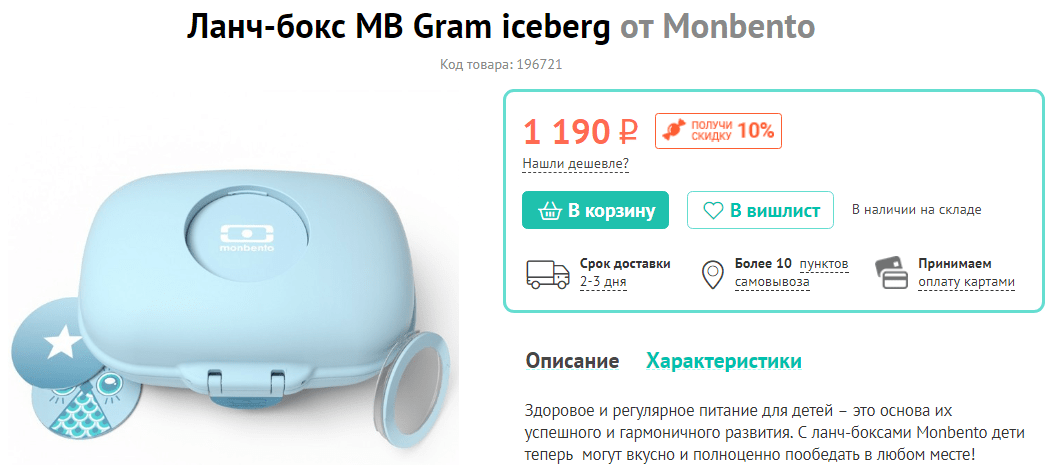Viewport: 1054px width, 476px height.
Task: Open the пунктов самовывоза link
Action: pos(791,273)
